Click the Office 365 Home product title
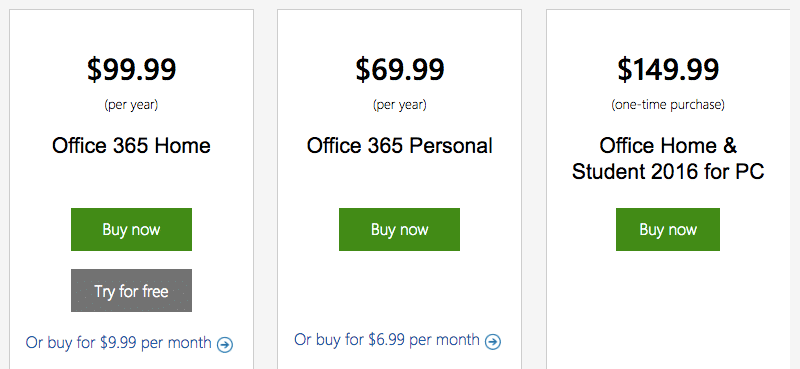 tap(131, 146)
